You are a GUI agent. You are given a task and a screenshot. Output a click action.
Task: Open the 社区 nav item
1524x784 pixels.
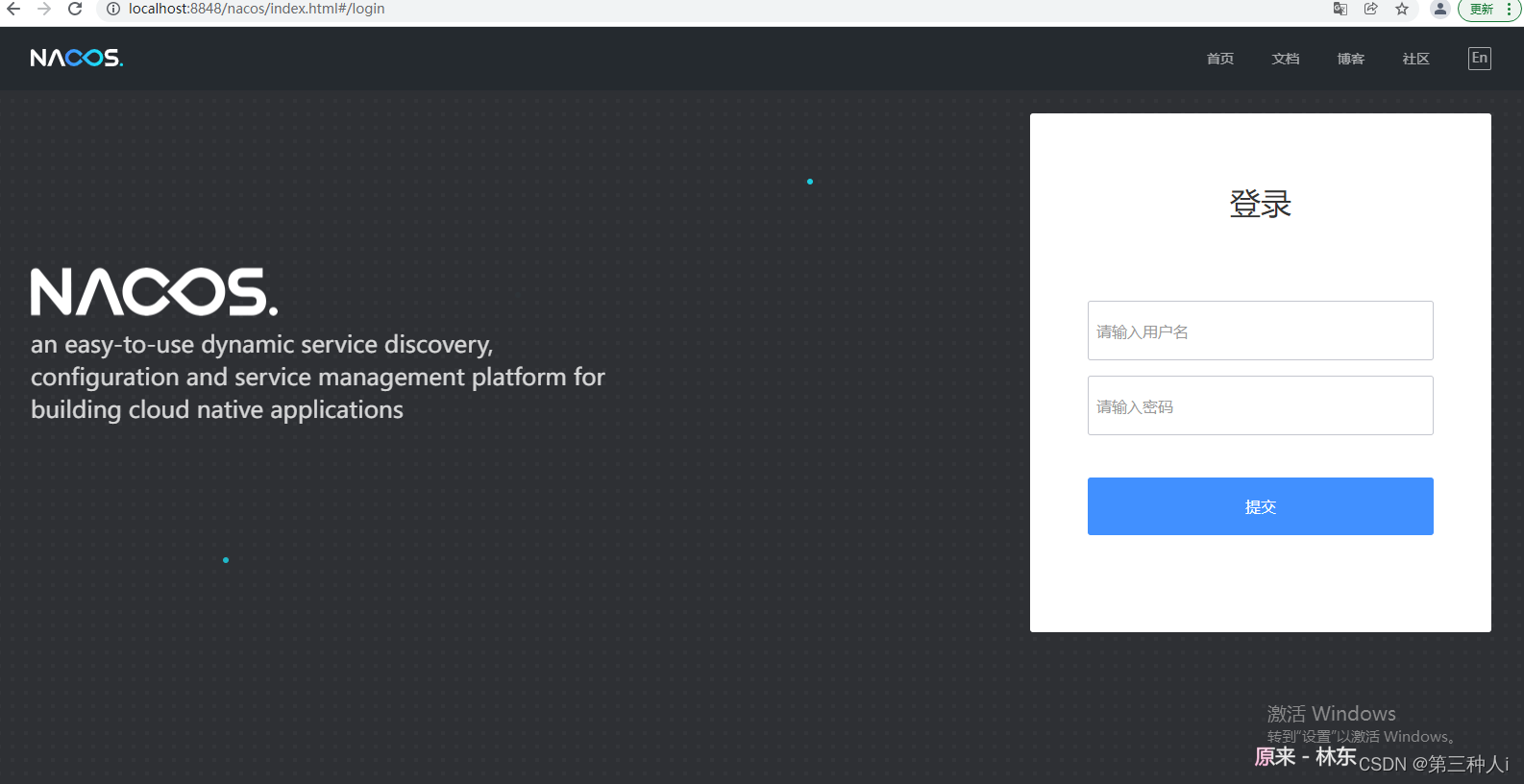pyautogui.click(x=1416, y=59)
